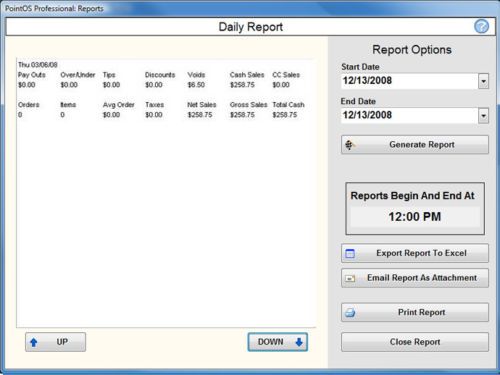The height and width of the screenshot is (375, 500).
Task: Click the Daily Report title
Action: 250,27
